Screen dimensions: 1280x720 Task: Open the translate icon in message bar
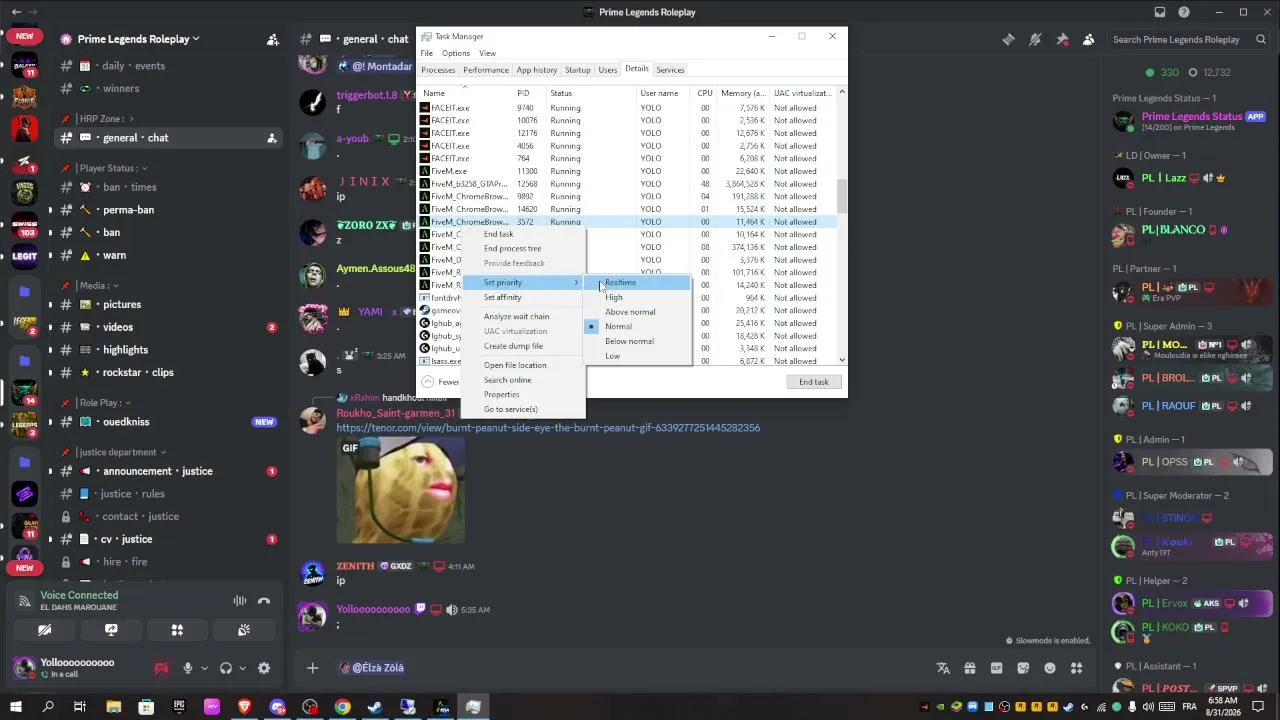pos(942,668)
